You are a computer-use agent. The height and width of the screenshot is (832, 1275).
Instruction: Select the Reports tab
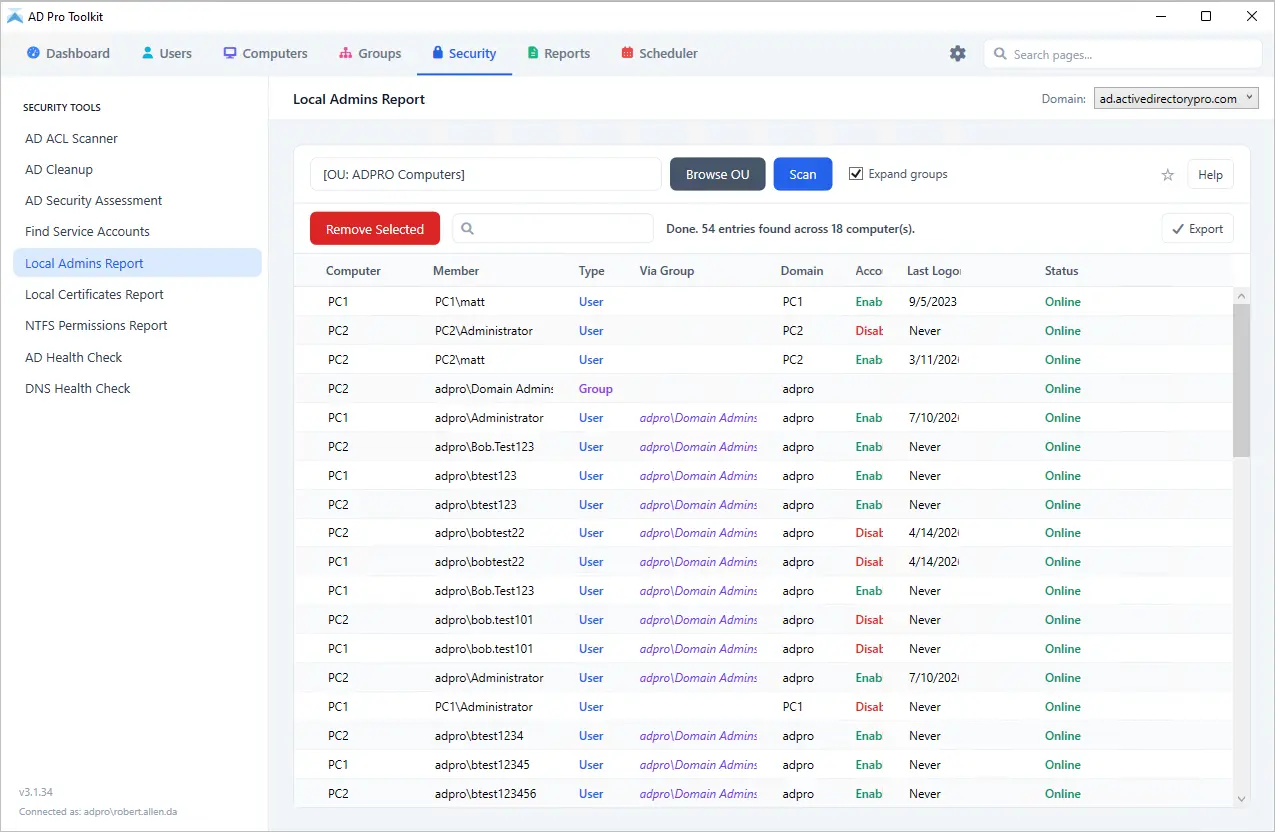point(558,53)
